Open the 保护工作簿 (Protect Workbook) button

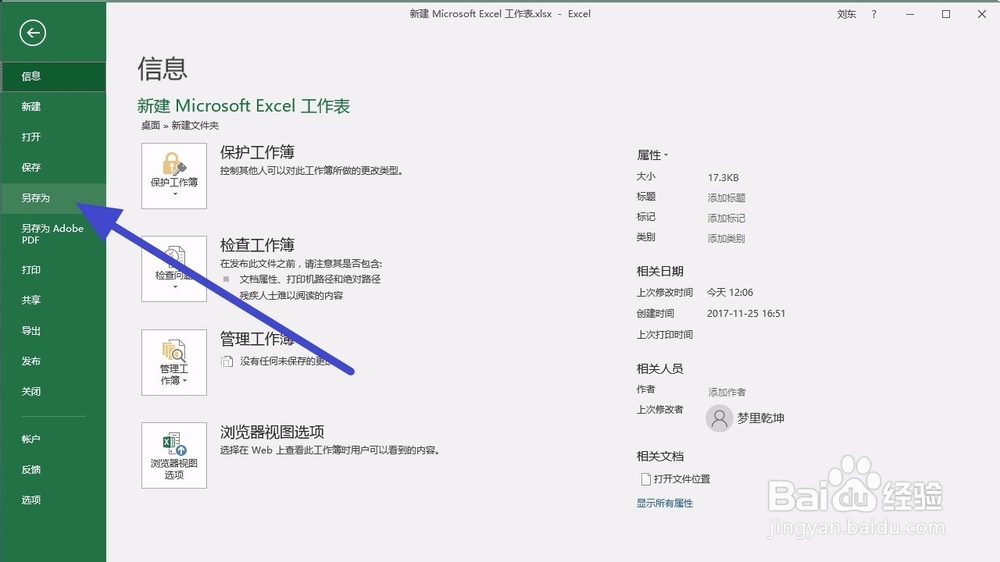pyautogui.click(x=174, y=175)
